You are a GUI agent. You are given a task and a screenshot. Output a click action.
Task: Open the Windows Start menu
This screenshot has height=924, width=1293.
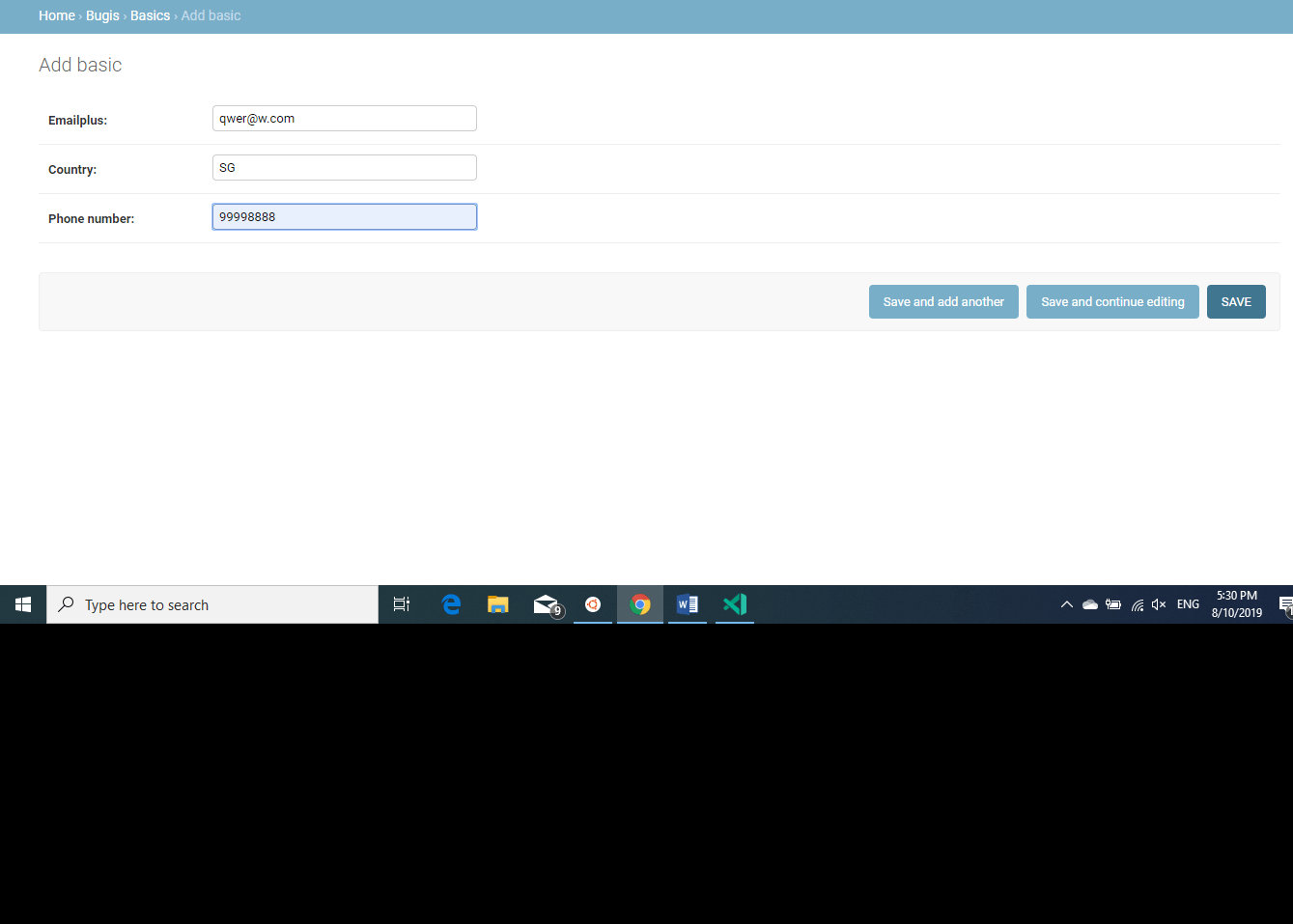pos(23,604)
